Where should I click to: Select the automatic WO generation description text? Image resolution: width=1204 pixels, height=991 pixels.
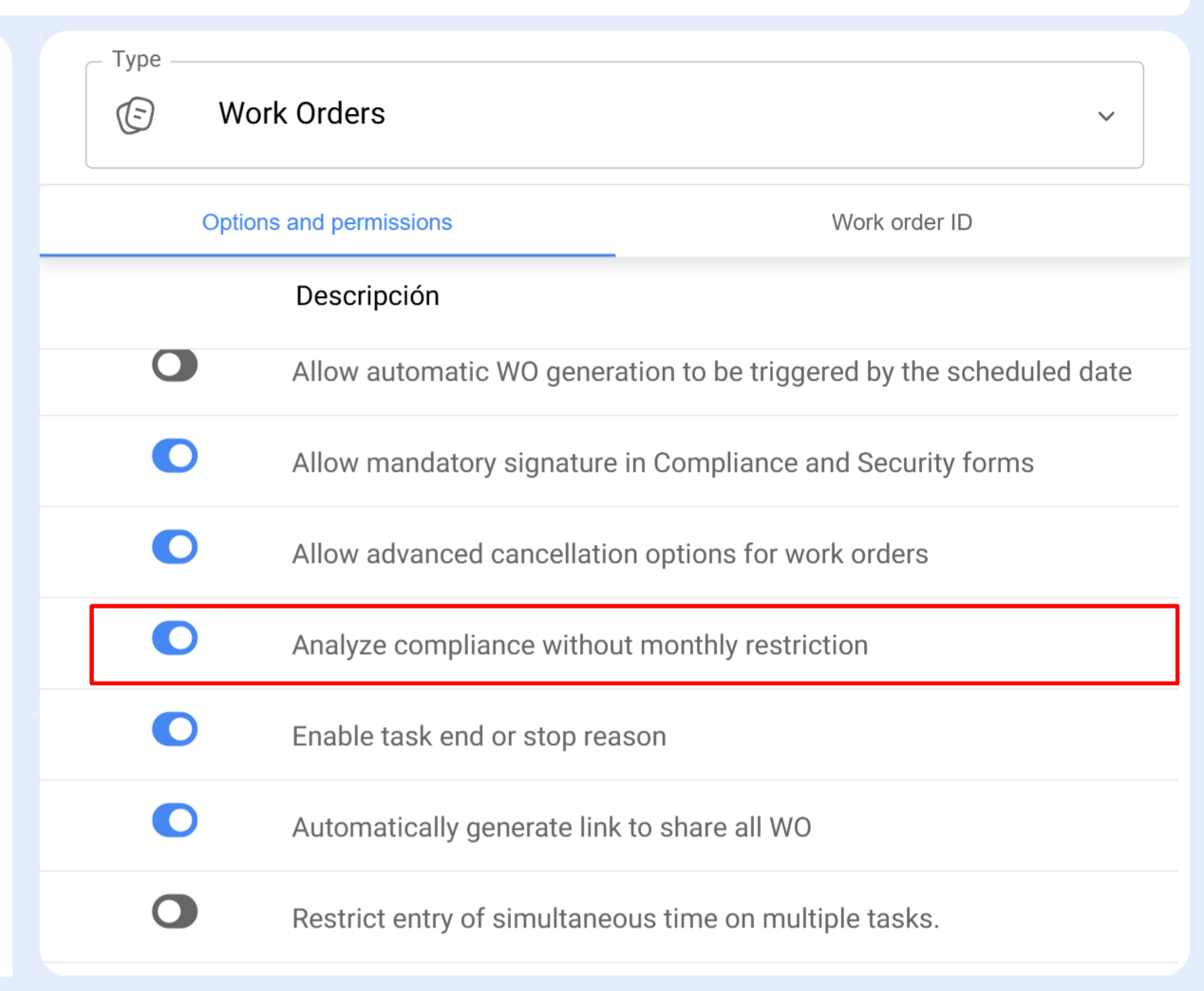tap(711, 372)
